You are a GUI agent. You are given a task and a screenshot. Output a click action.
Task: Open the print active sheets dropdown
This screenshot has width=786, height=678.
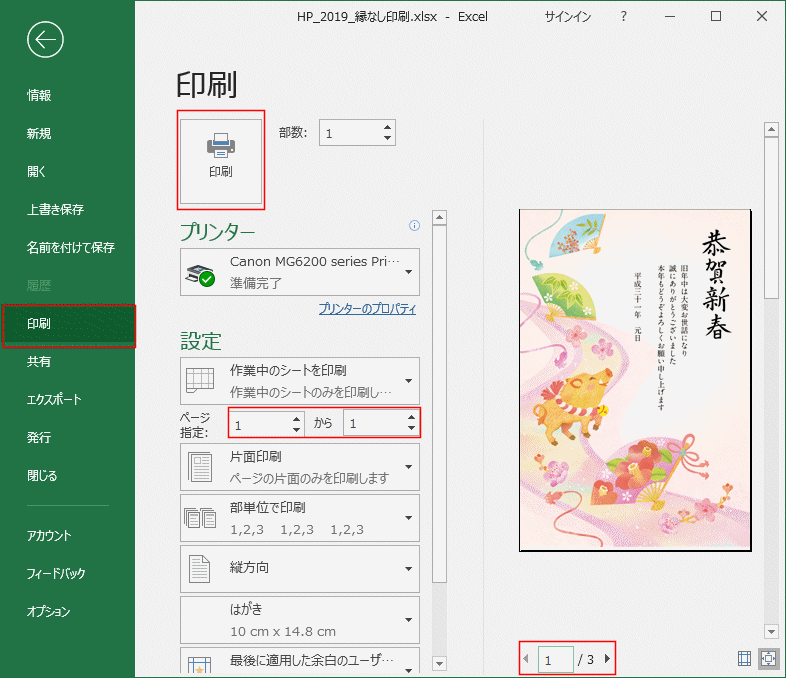(300, 381)
